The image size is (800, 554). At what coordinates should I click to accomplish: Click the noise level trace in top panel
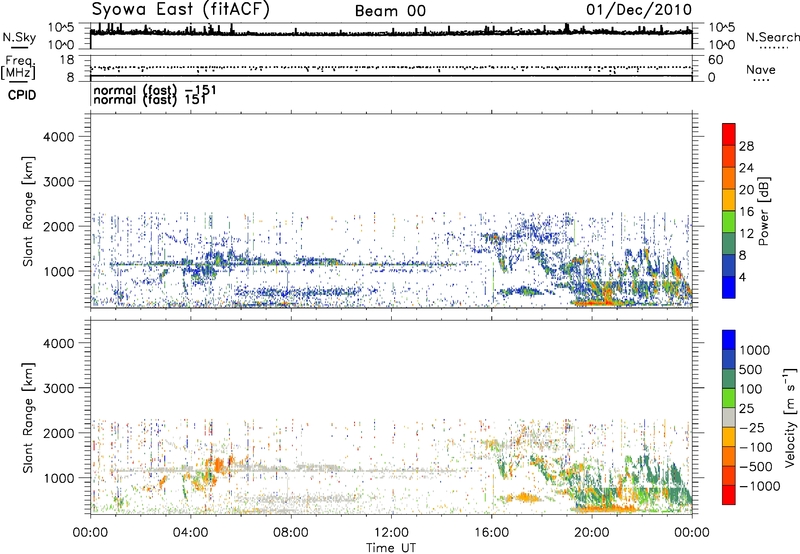pyautogui.click(x=391, y=33)
